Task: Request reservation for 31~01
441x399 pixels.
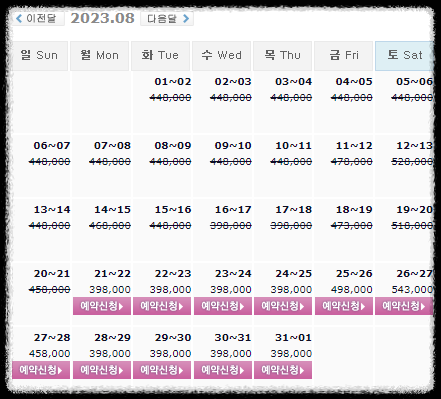Action: [283, 370]
